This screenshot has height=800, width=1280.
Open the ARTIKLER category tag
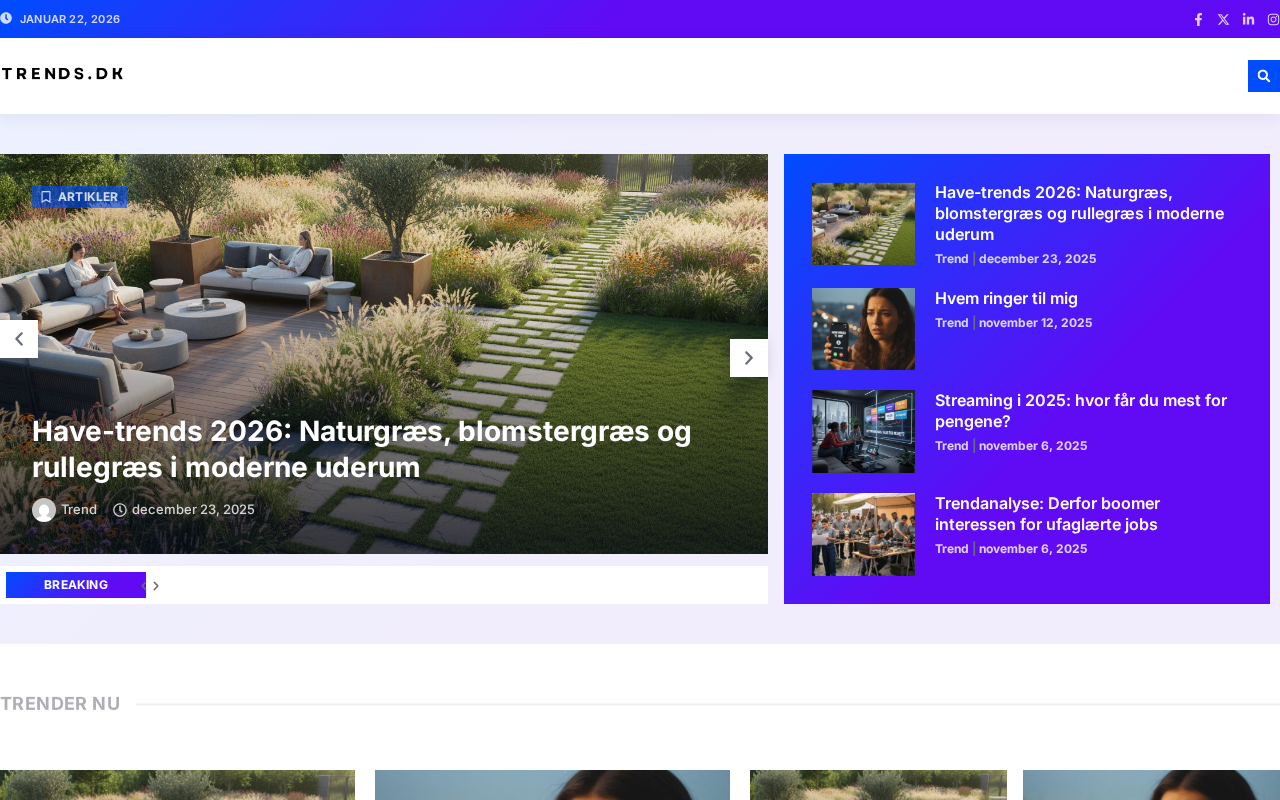pyautogui.click(x=79, y=197)
